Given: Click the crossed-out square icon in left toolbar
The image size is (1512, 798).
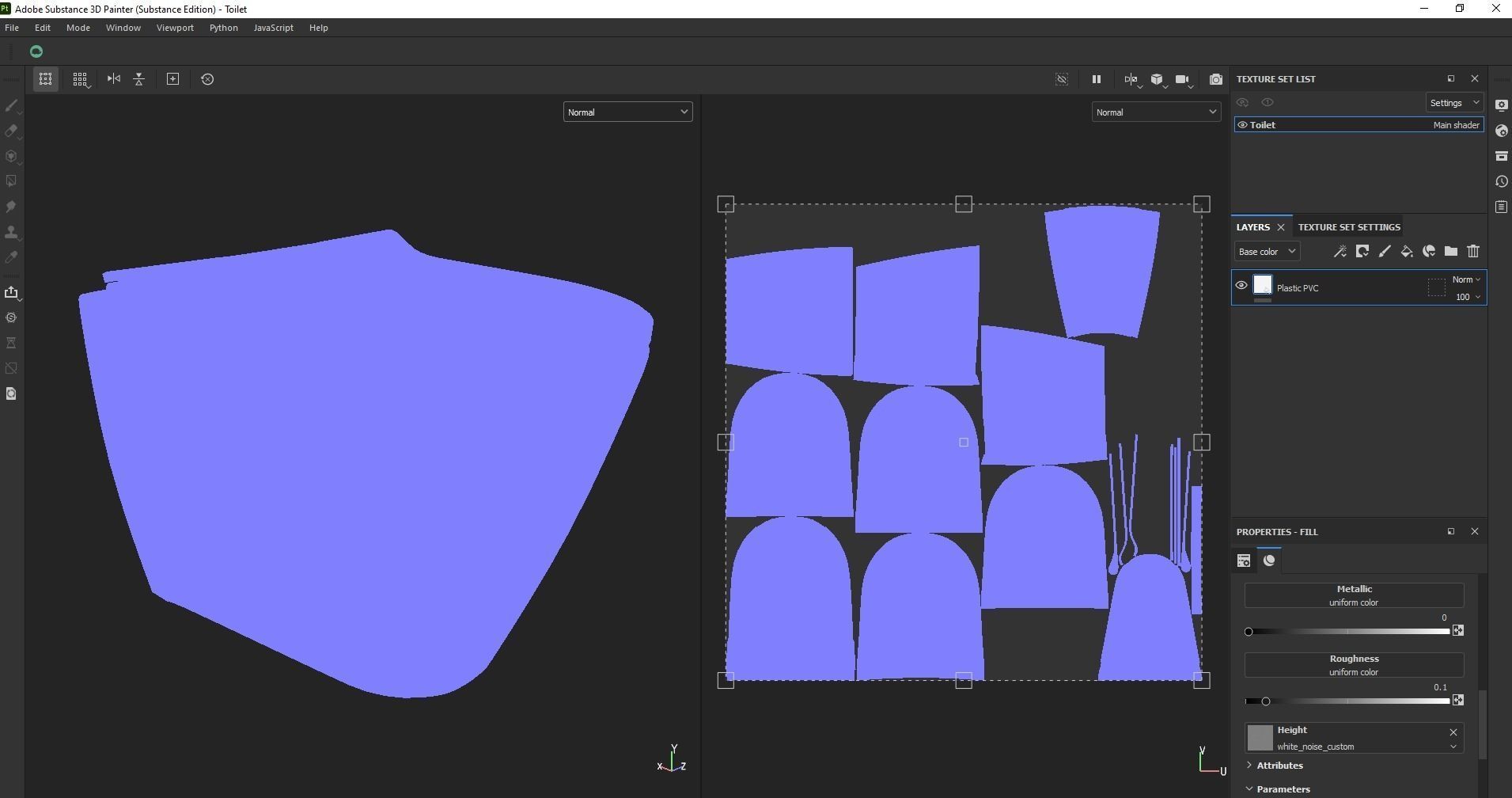Looking at the screenshot, I should pos(11,368).
